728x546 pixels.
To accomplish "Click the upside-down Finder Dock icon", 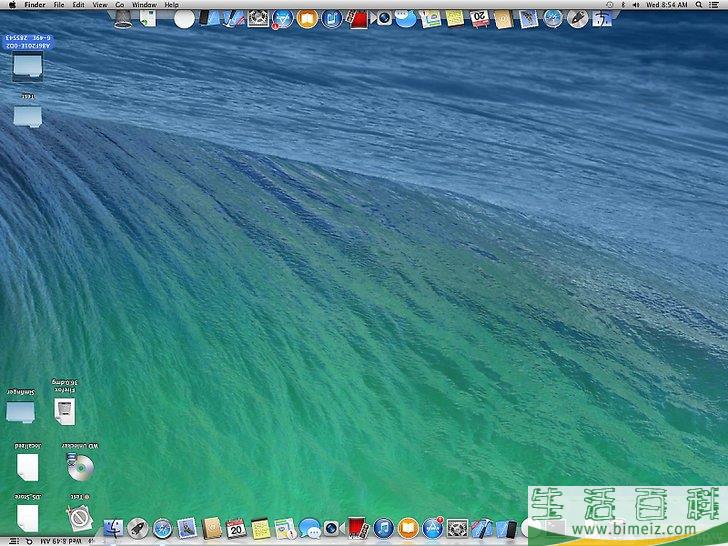I will 602,19.
